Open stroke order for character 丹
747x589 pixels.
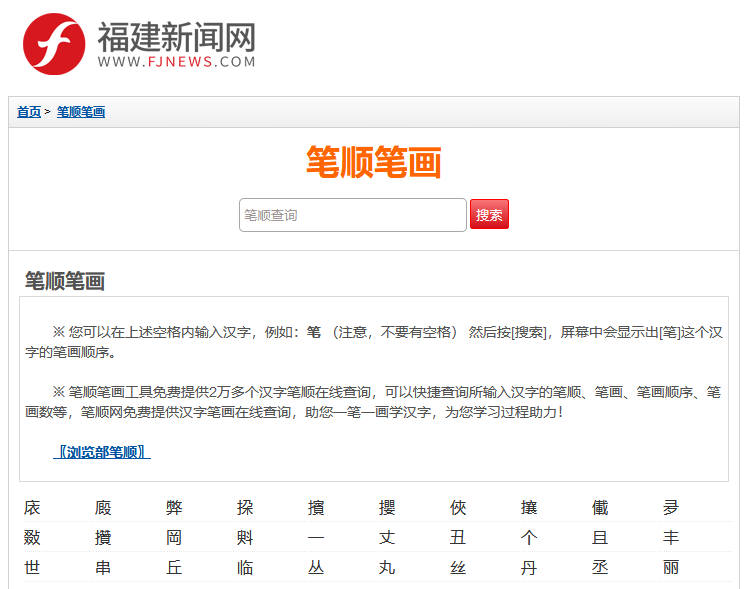click(x=529, y=568)
